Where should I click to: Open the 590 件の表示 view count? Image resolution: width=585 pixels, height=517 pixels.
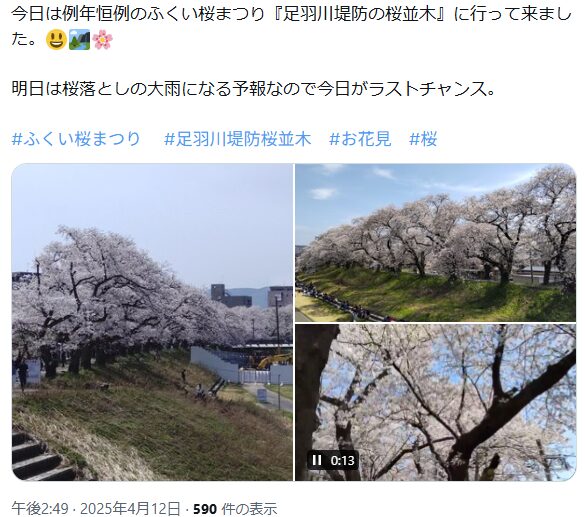click(x=235, y=508)
